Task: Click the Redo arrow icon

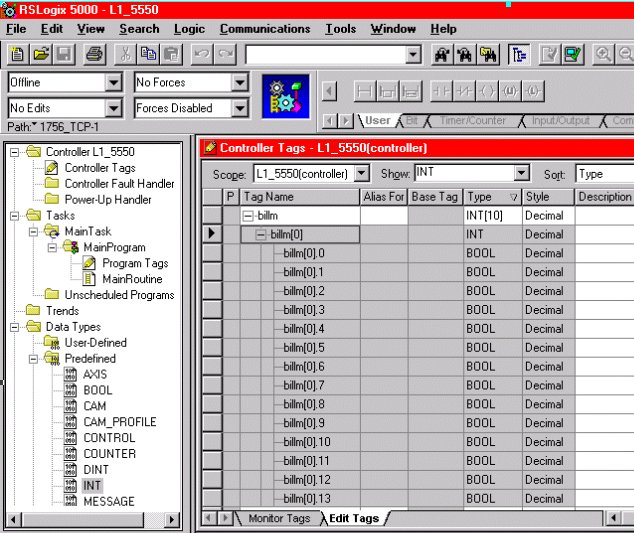Action: pos(225,54)
